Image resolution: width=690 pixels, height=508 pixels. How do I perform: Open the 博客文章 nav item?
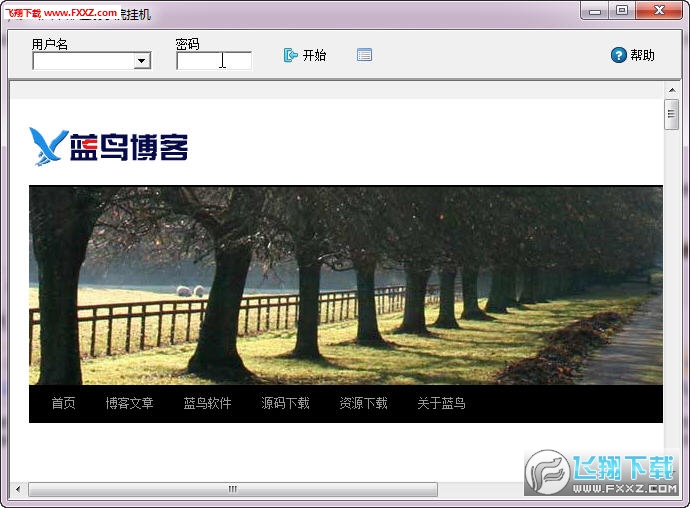(129, 403)
